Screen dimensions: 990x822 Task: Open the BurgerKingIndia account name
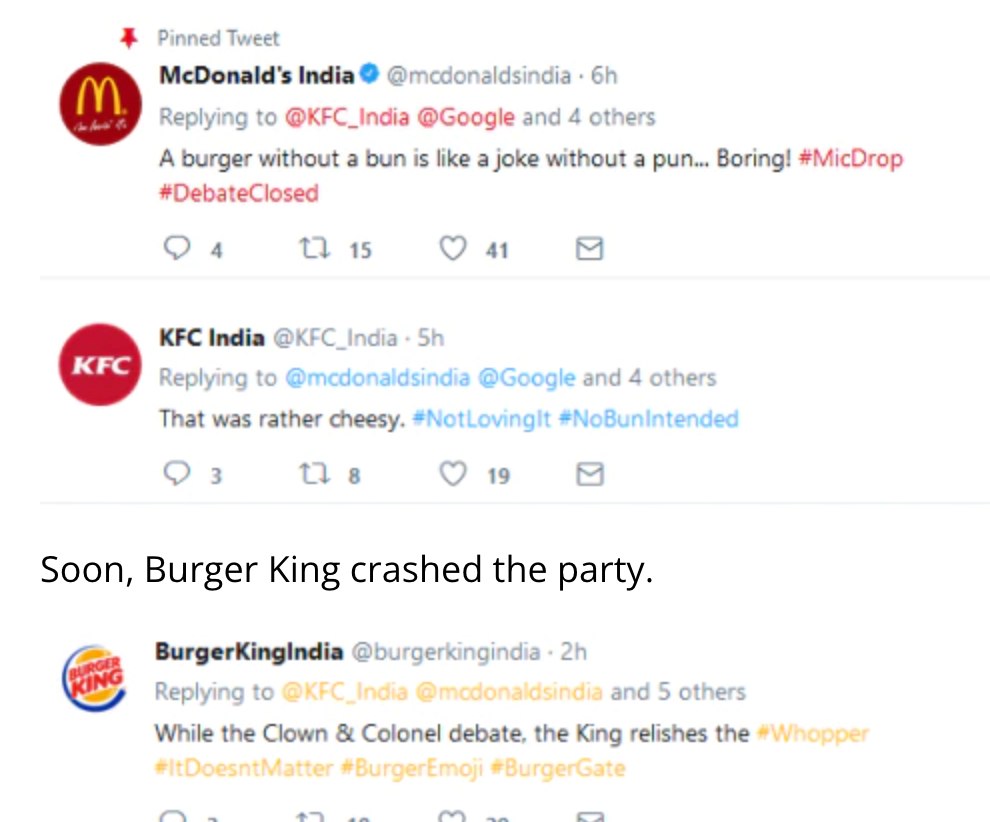point(249,652)
